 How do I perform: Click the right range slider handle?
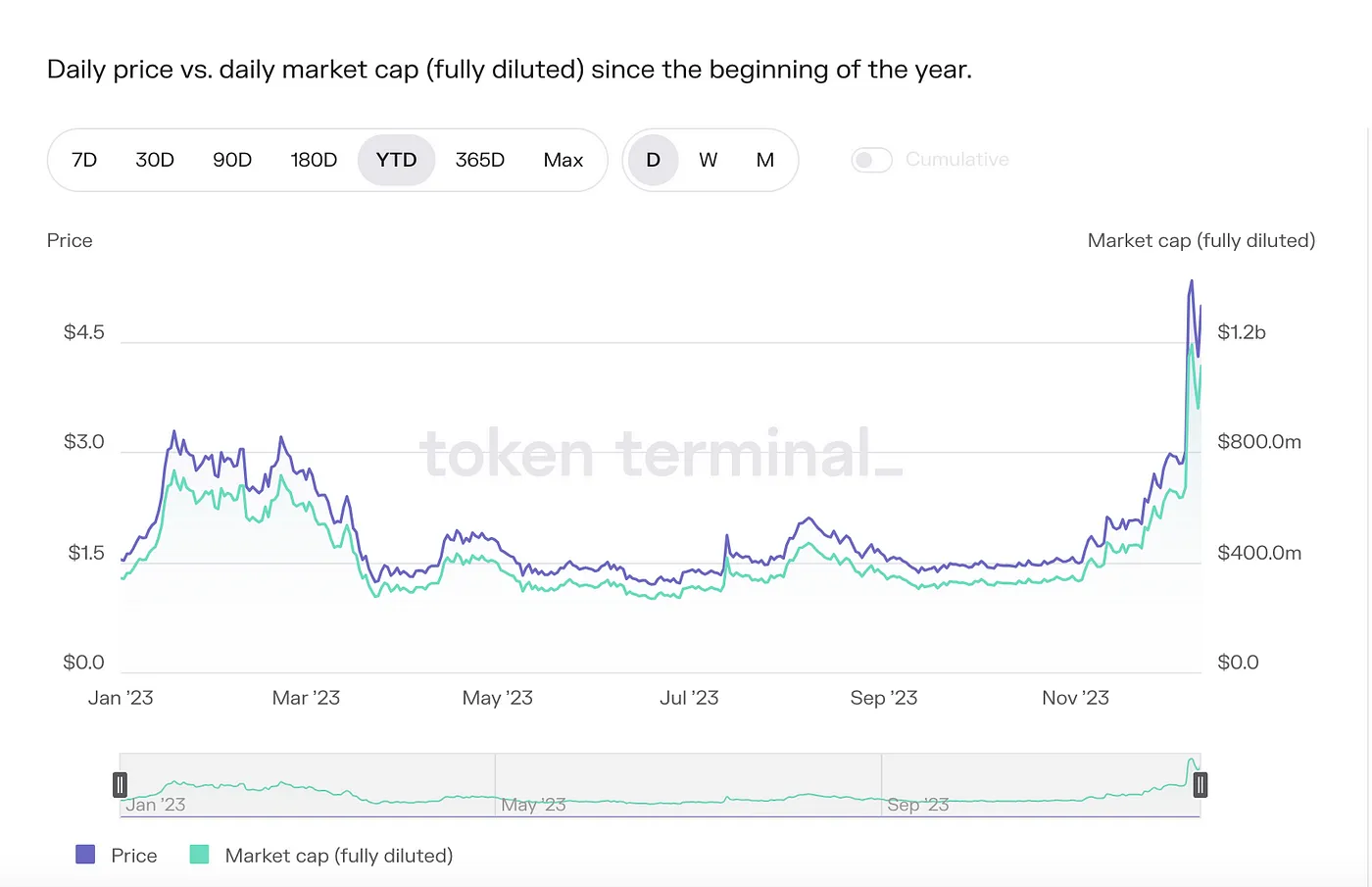coord(1200,784)
